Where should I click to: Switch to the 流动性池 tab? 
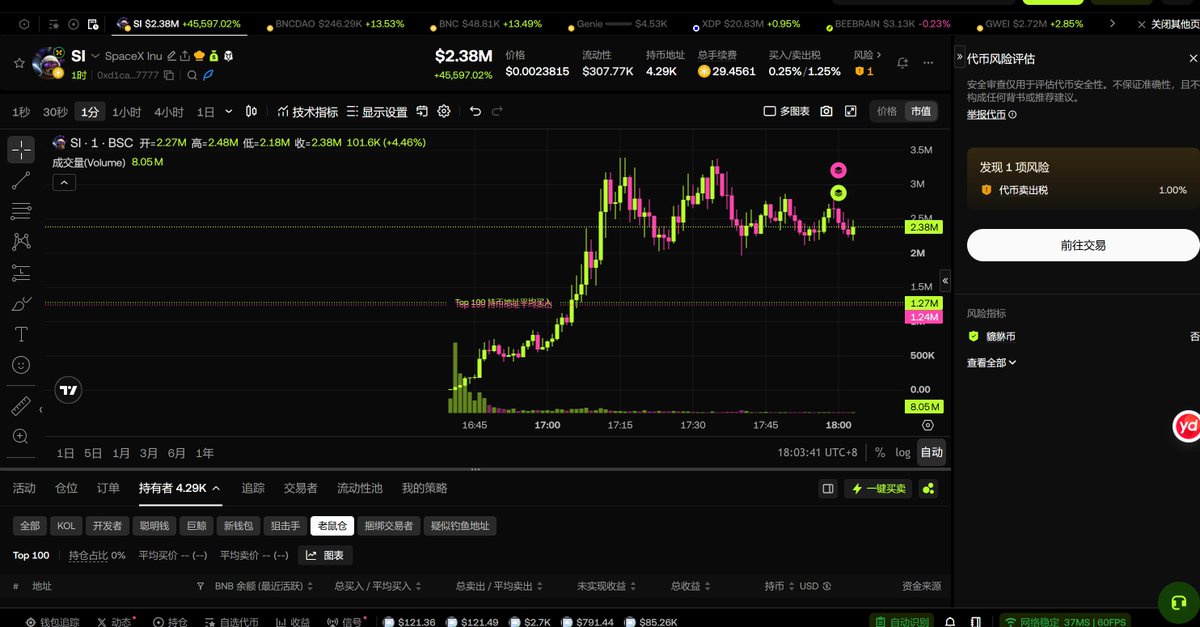pos(360,488)
